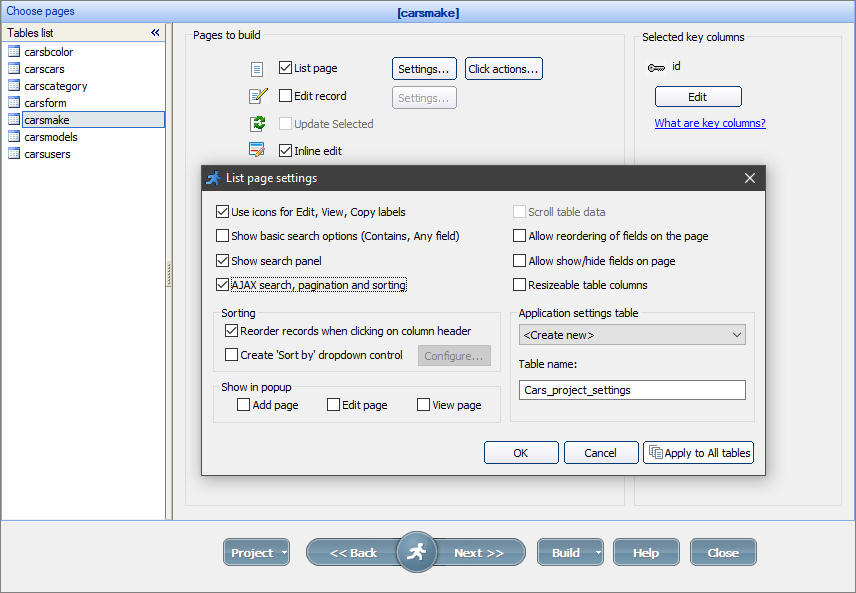Enable Show basic search options
856x593 pixels.
tap(222, 235)
